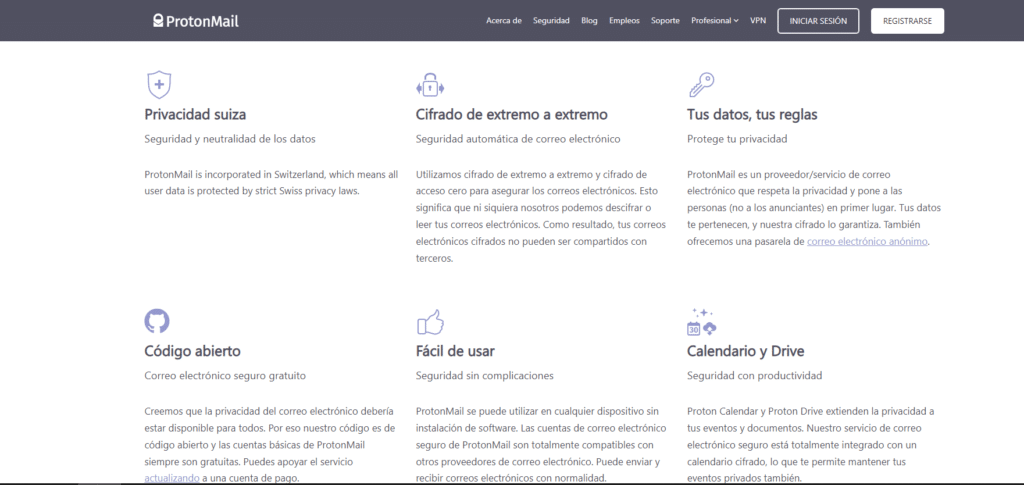Follow the actualizando link
The image size is (1024, 485).
tap(172, 478)
